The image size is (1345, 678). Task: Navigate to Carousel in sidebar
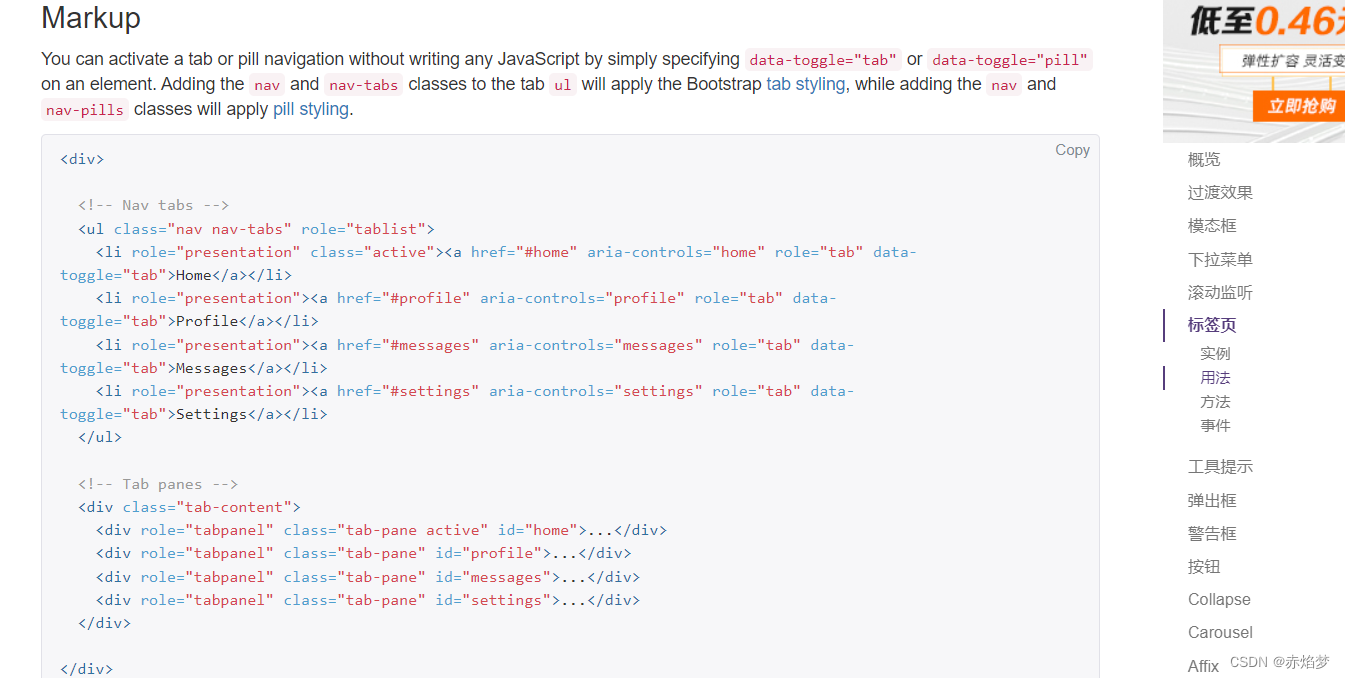1220,633
